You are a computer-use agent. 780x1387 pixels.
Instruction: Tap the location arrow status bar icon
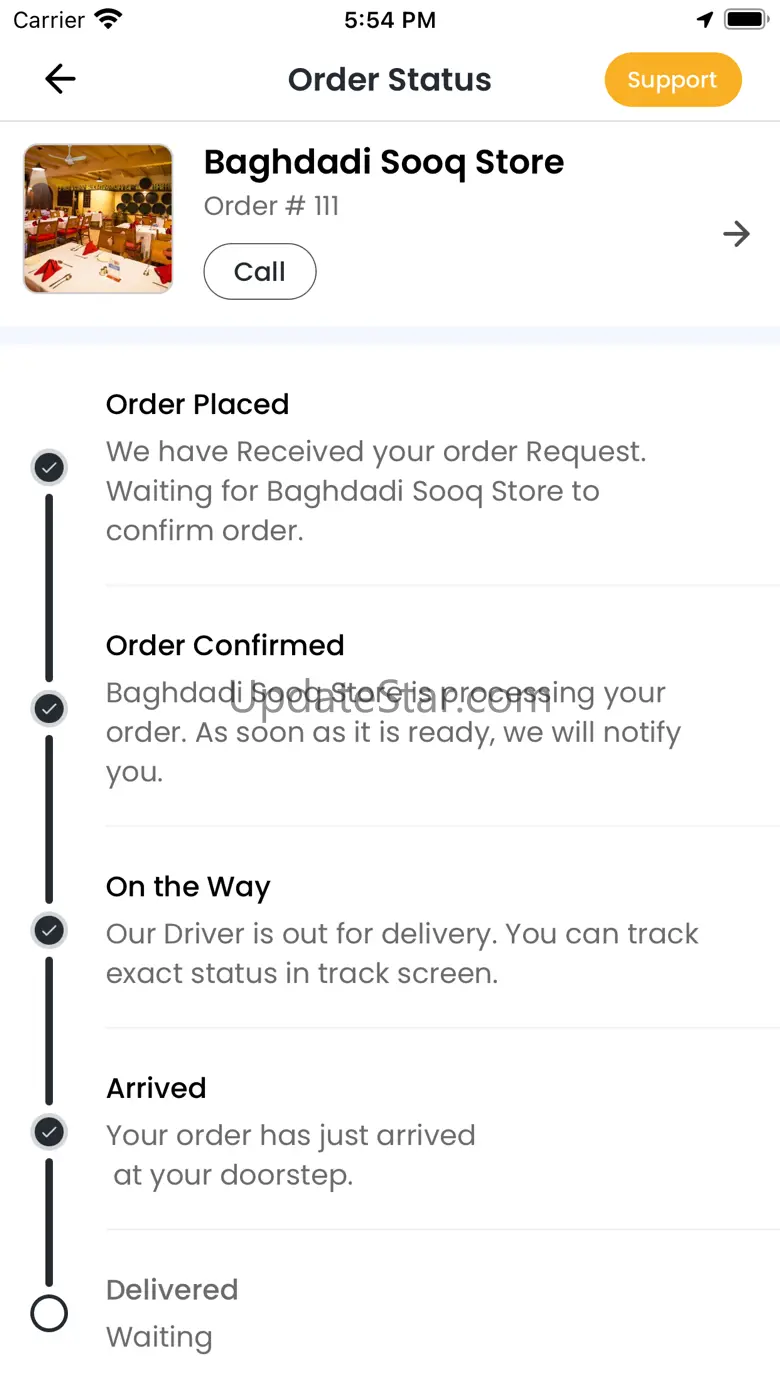click(x=705, y=20)
